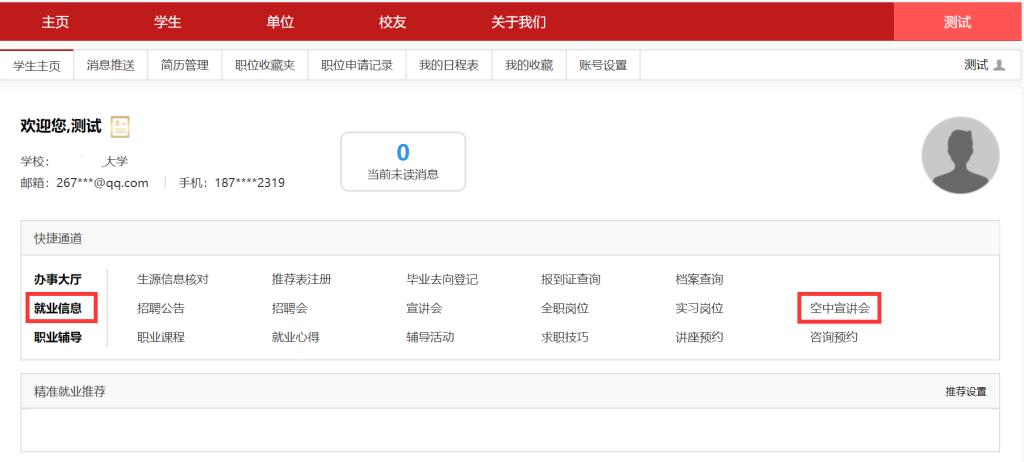This screenshot has width=1024, height=462.
Task: Go to 单位 in the top navigation
Action: coord(280,22)
